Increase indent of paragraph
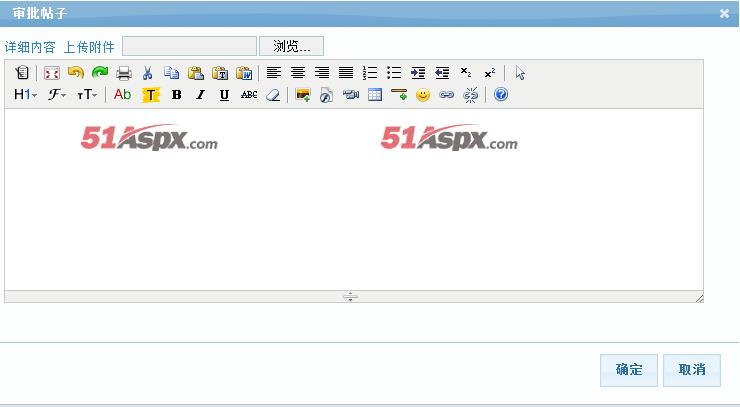740x407 pixels. coord(418,73)
